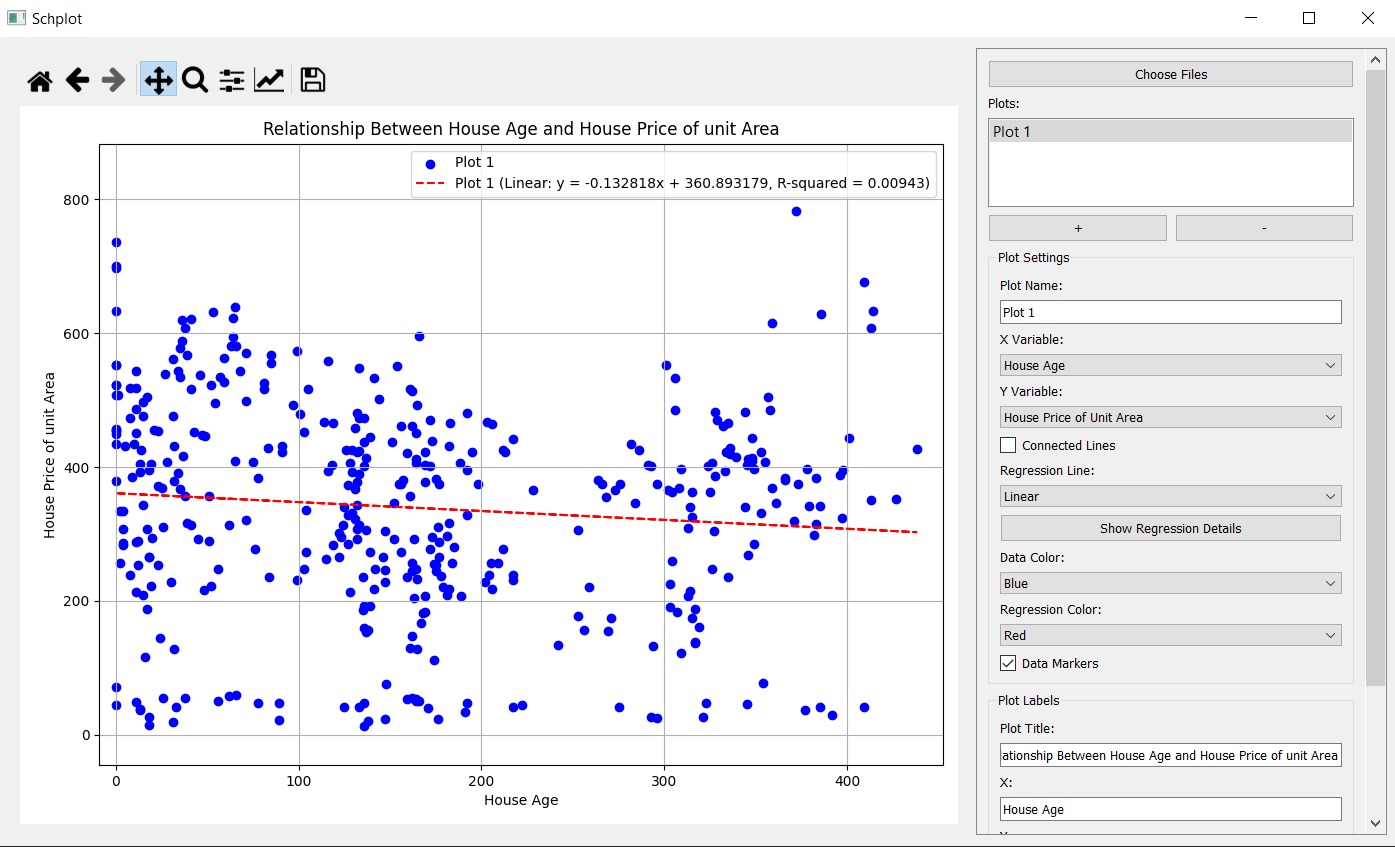This screenshot has height=847, width=1395.
Task: Click the Home reset view icon
Action: pos(40,81)
